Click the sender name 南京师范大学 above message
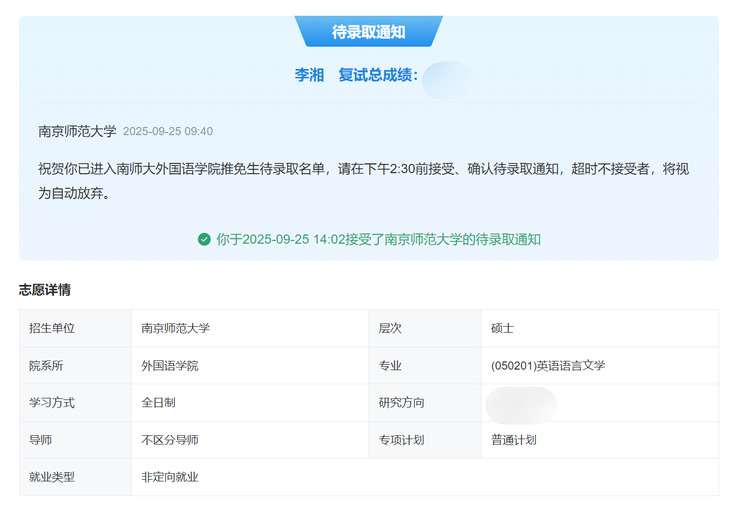This screenshot has width=735, height=507. point(77,131)
